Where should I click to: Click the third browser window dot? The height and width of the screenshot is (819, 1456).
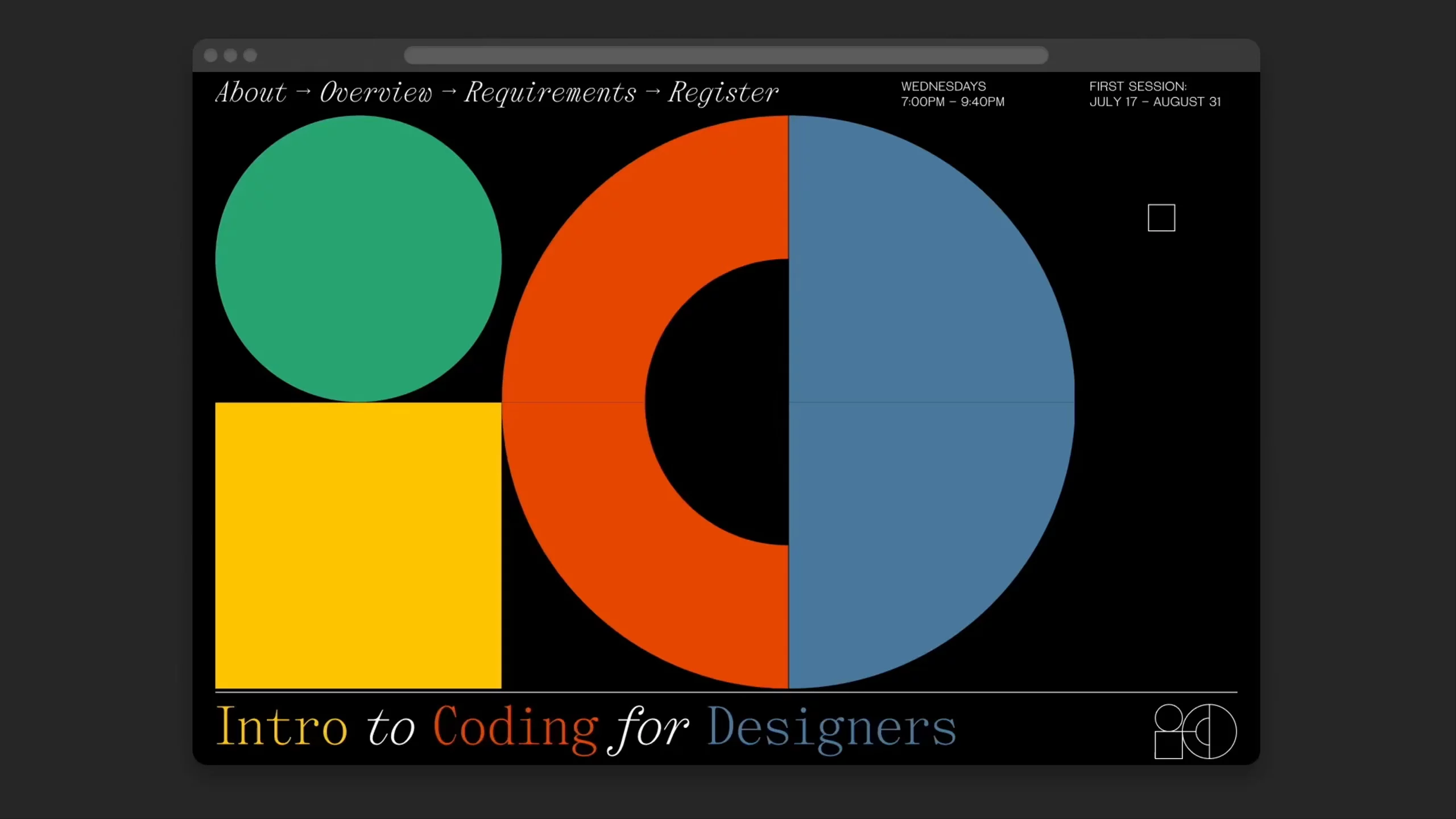[x=250, y=55]
